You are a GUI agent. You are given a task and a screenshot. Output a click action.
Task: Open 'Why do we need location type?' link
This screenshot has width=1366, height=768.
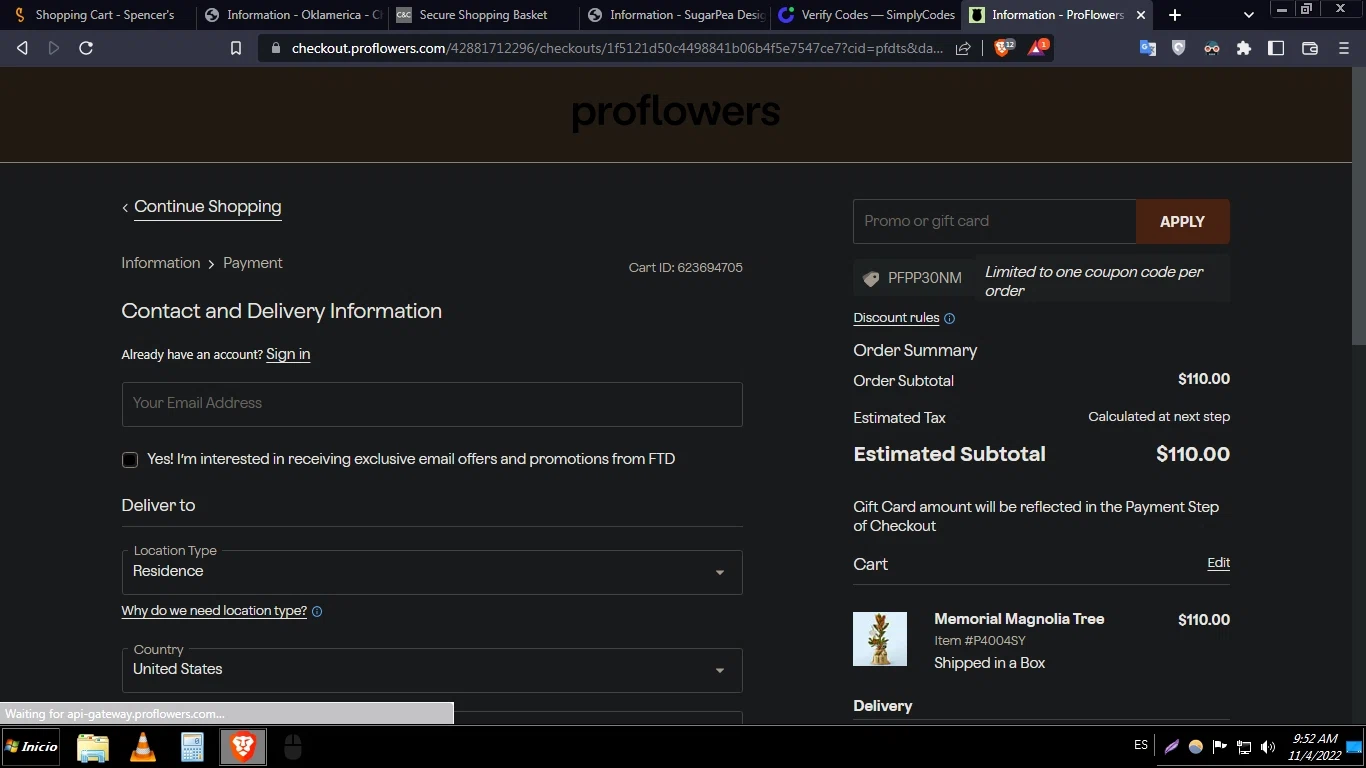(x=214, y=611)
